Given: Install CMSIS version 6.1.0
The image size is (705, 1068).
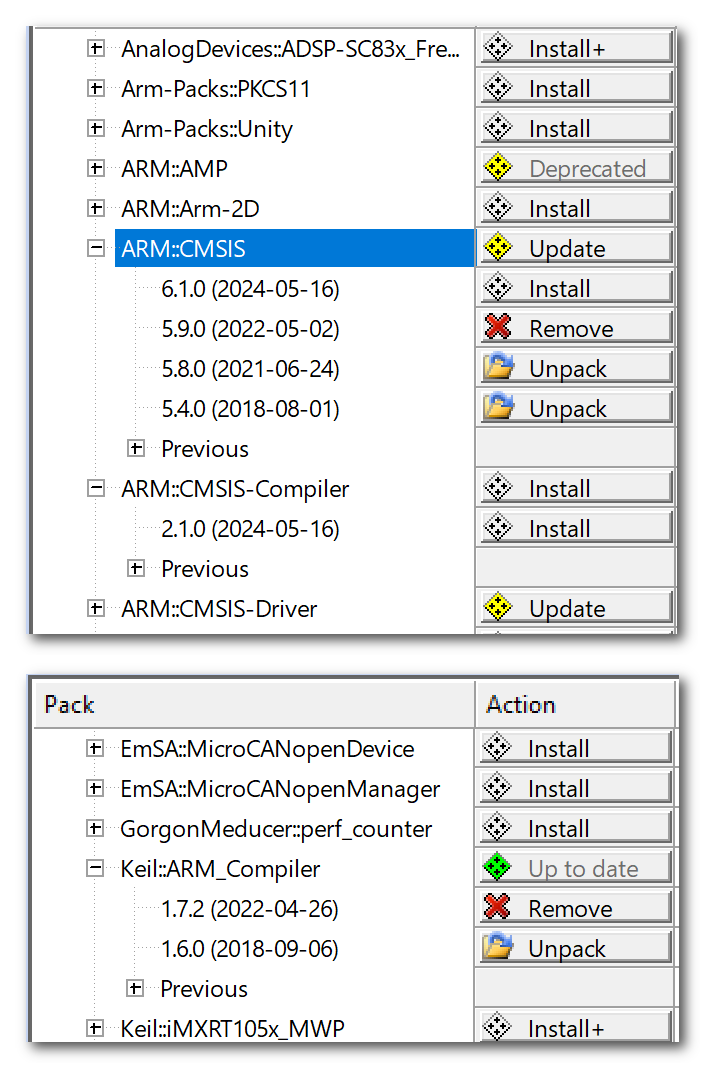Looking at the screenshot, I should click(x=576, y=288).
